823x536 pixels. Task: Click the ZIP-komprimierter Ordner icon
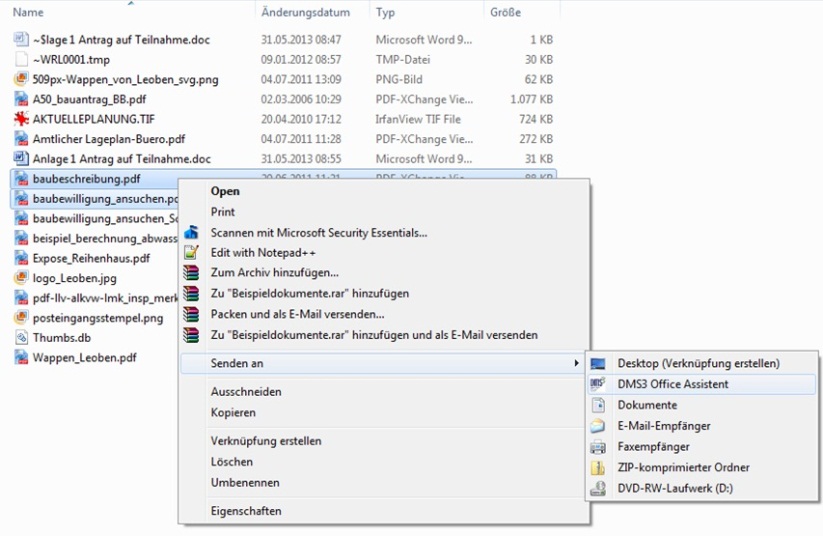[598, 467]
